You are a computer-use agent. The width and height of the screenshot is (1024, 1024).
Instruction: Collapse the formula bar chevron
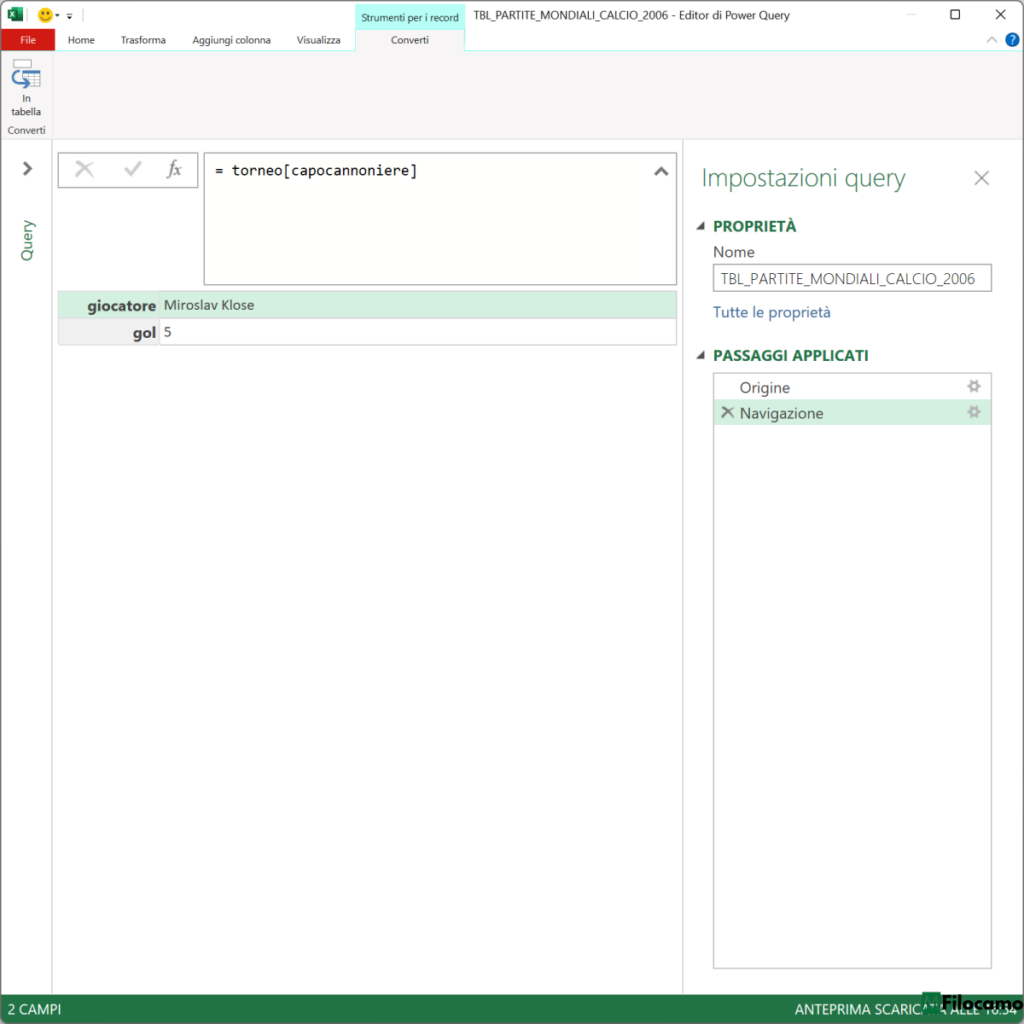(x=661, y=171)
